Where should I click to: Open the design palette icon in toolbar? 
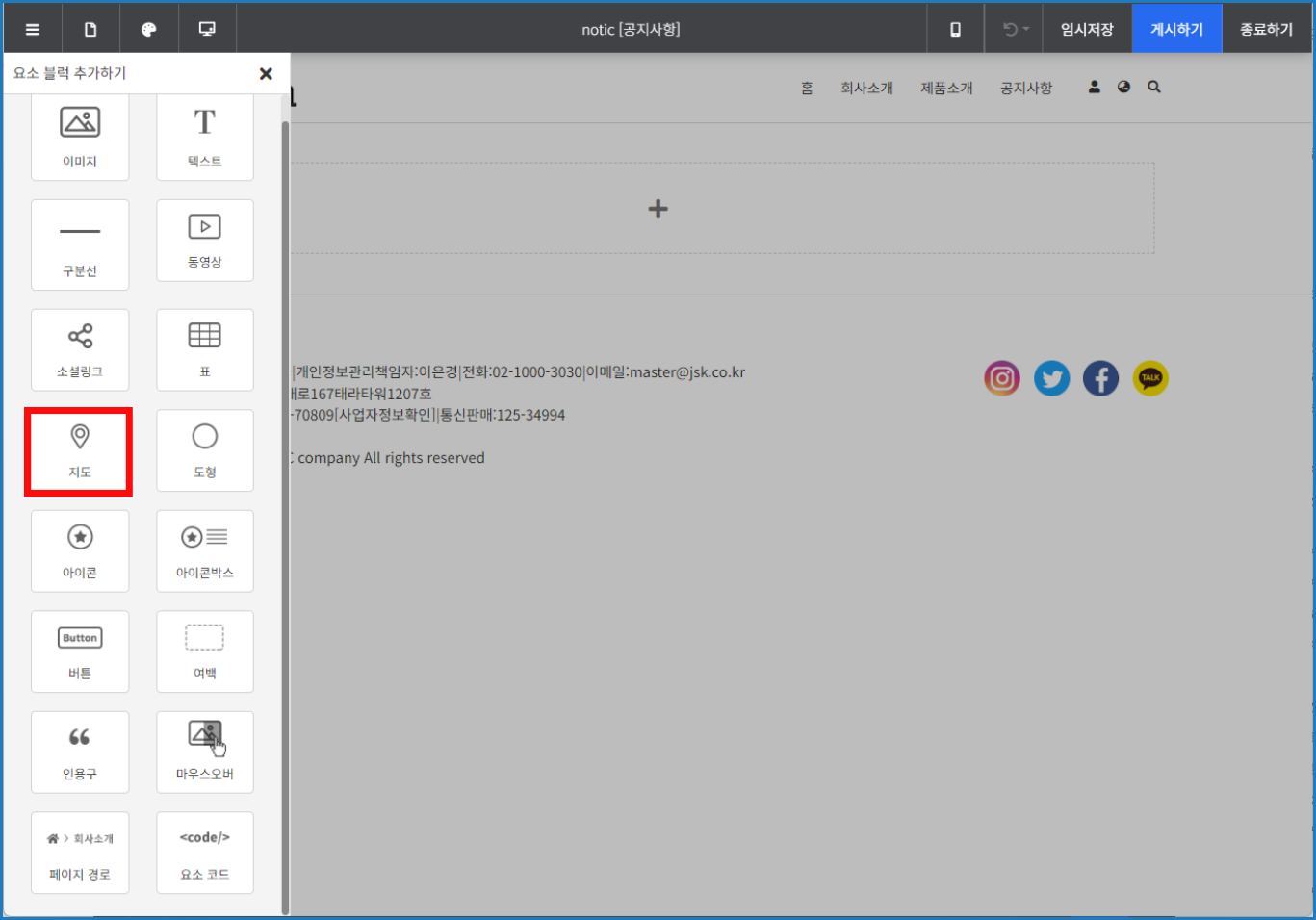pyautogui.click(x=148, y=29)
